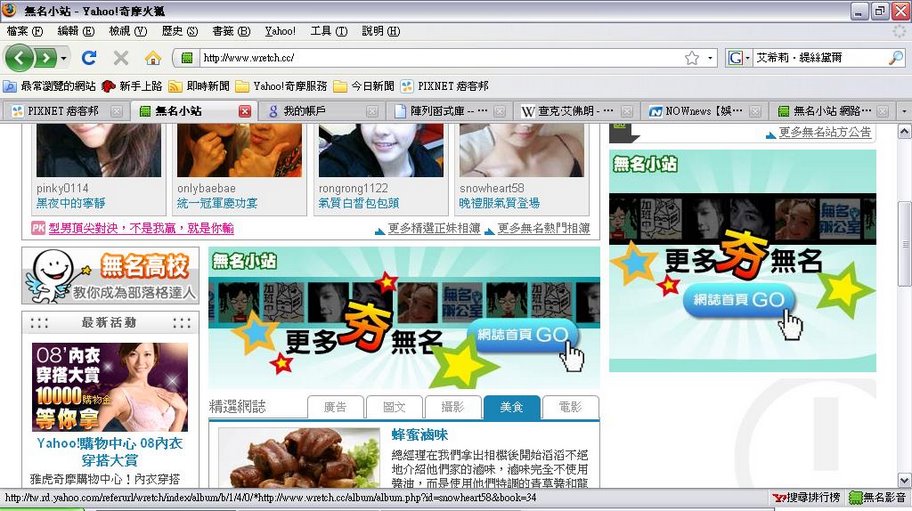Click the page's vertical scrollbar down arrow
The height and width of the screenshot is (511, 912).
pyautogui.click(x=904, y=480)
